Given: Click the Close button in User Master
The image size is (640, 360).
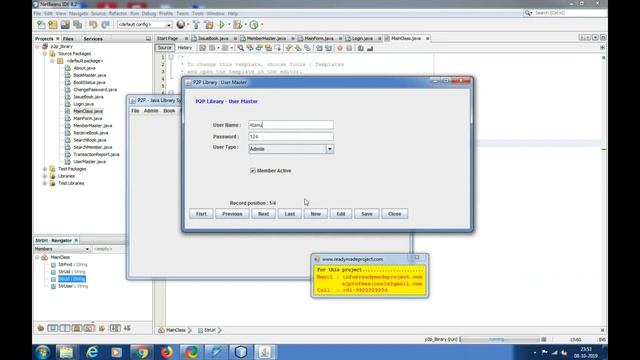Looking at the screenshot, I should 395,214.
